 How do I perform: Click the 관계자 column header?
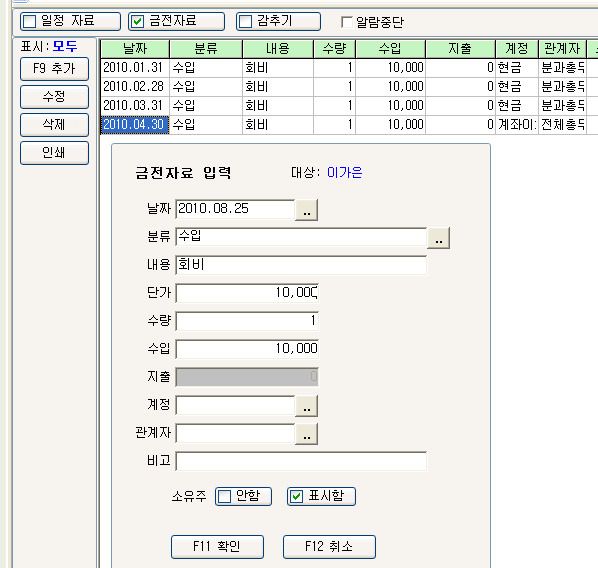tap(563, 49)
